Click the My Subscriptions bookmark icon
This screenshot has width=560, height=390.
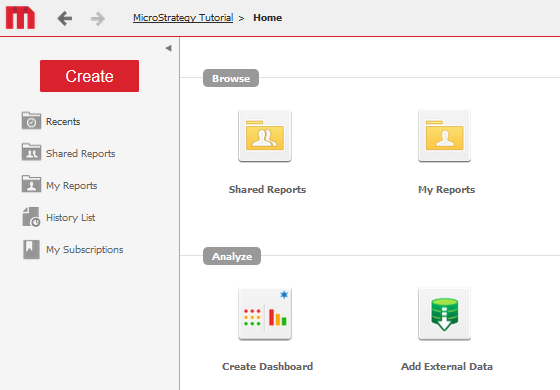pyautogui.click(x=31, y=249)
